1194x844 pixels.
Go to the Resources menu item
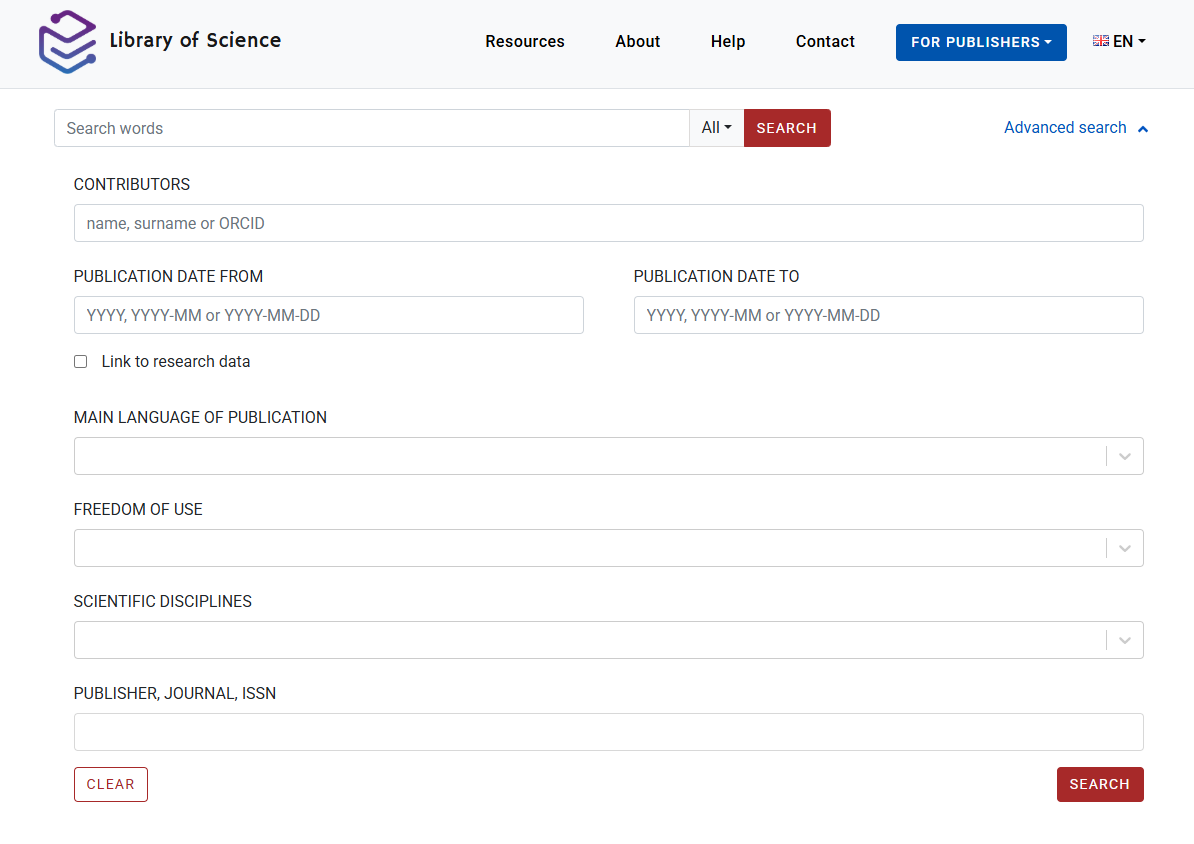525,42
